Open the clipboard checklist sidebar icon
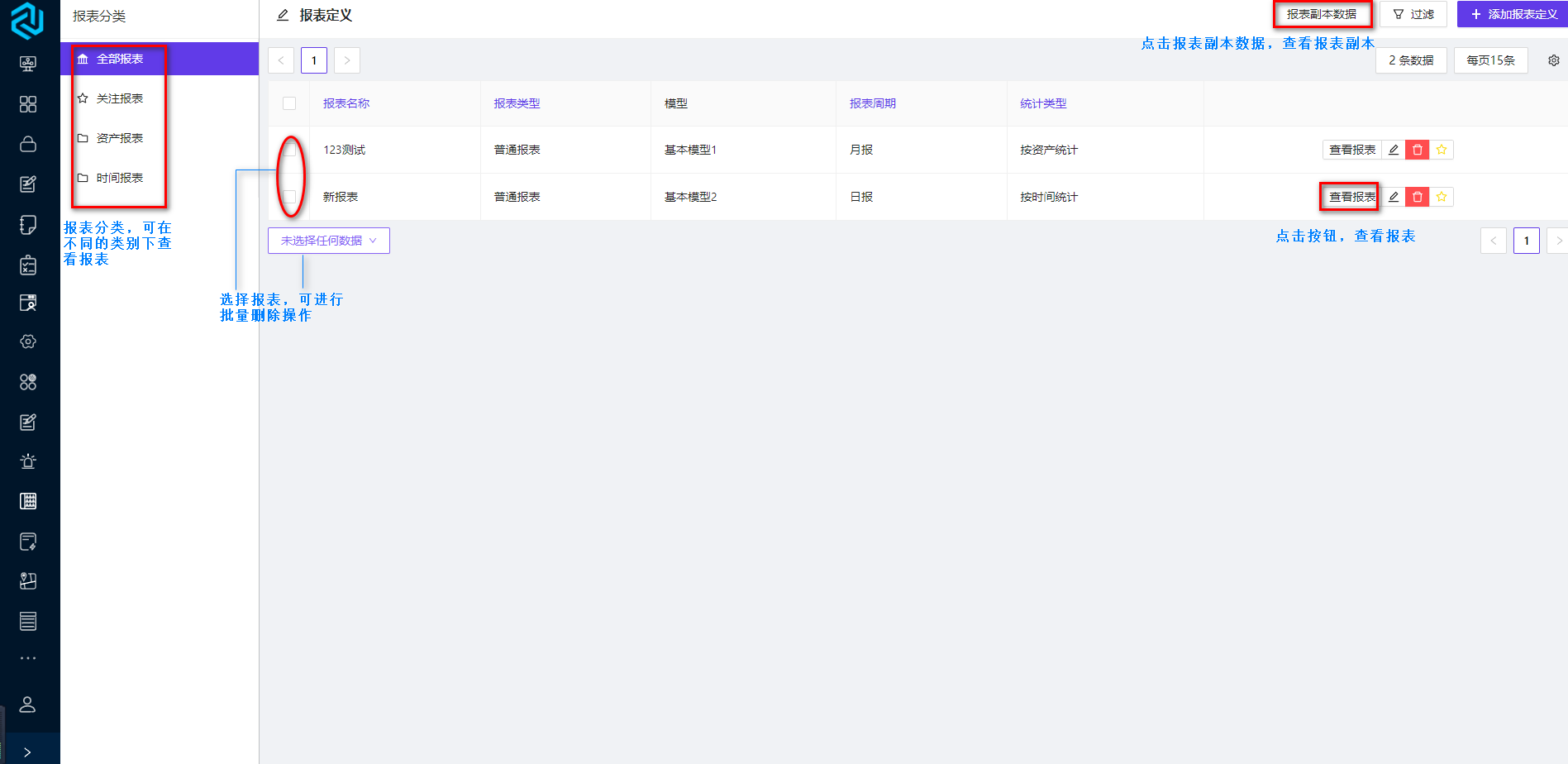 click(x=28, y=265)
